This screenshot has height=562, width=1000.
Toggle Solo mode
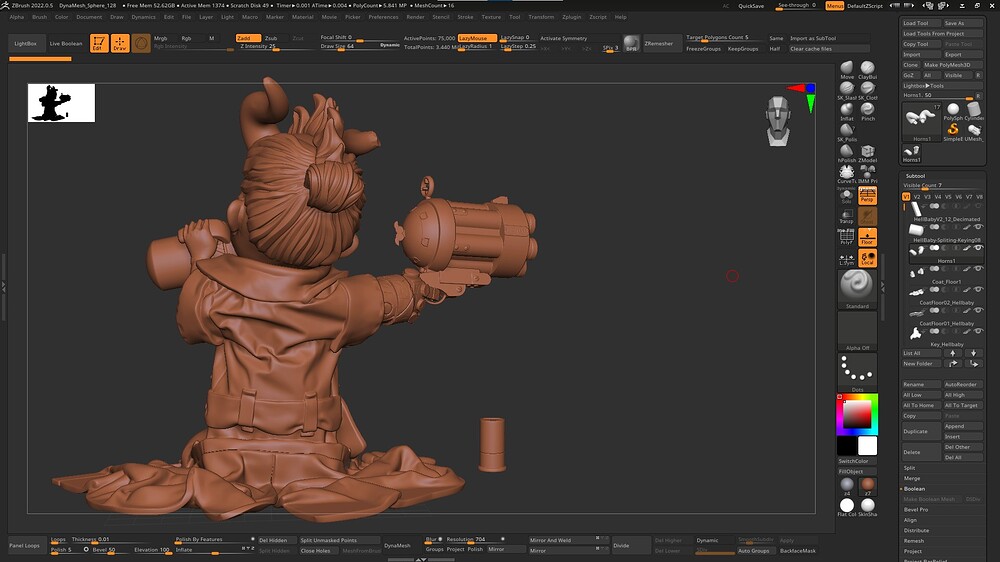[846, 196]
